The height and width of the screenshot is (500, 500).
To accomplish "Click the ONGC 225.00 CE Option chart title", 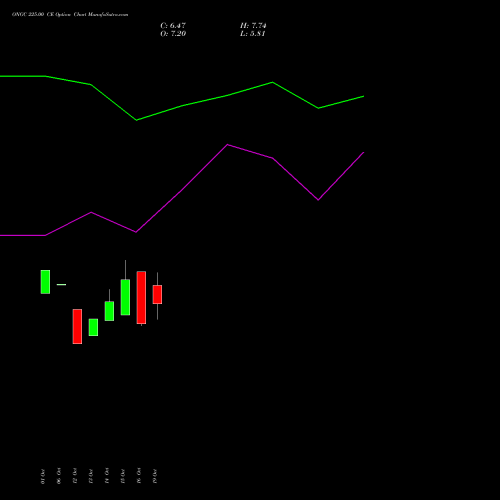I will click(x=70, y=15).
